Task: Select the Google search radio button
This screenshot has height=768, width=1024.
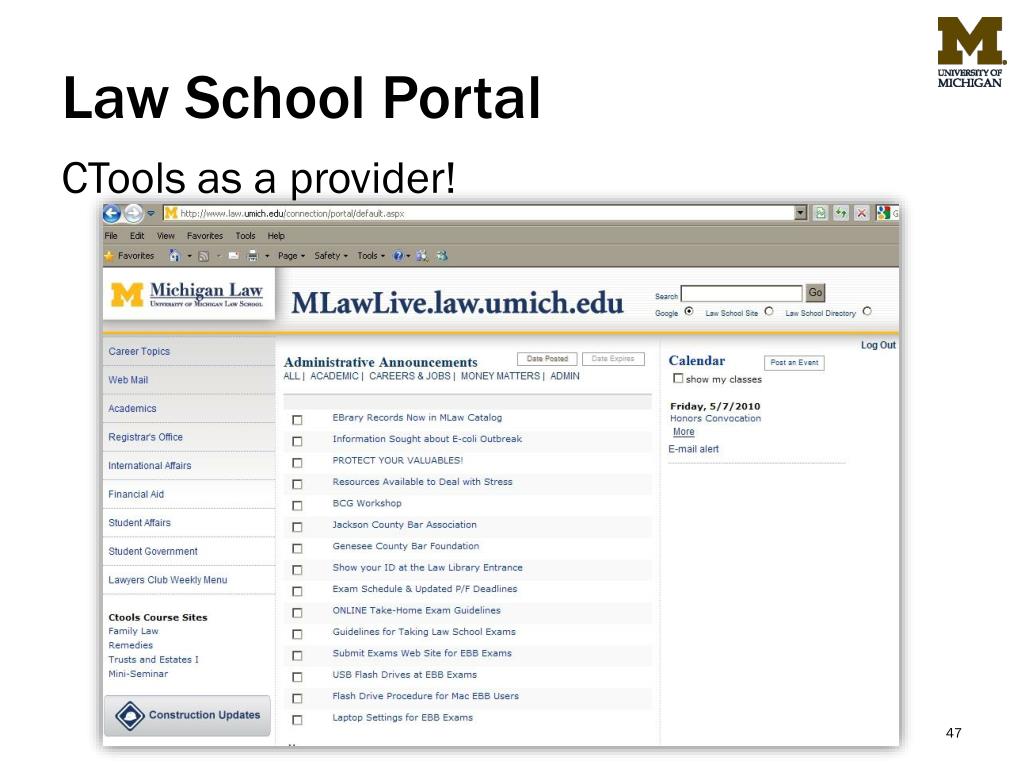Action: tap(688, 312)
